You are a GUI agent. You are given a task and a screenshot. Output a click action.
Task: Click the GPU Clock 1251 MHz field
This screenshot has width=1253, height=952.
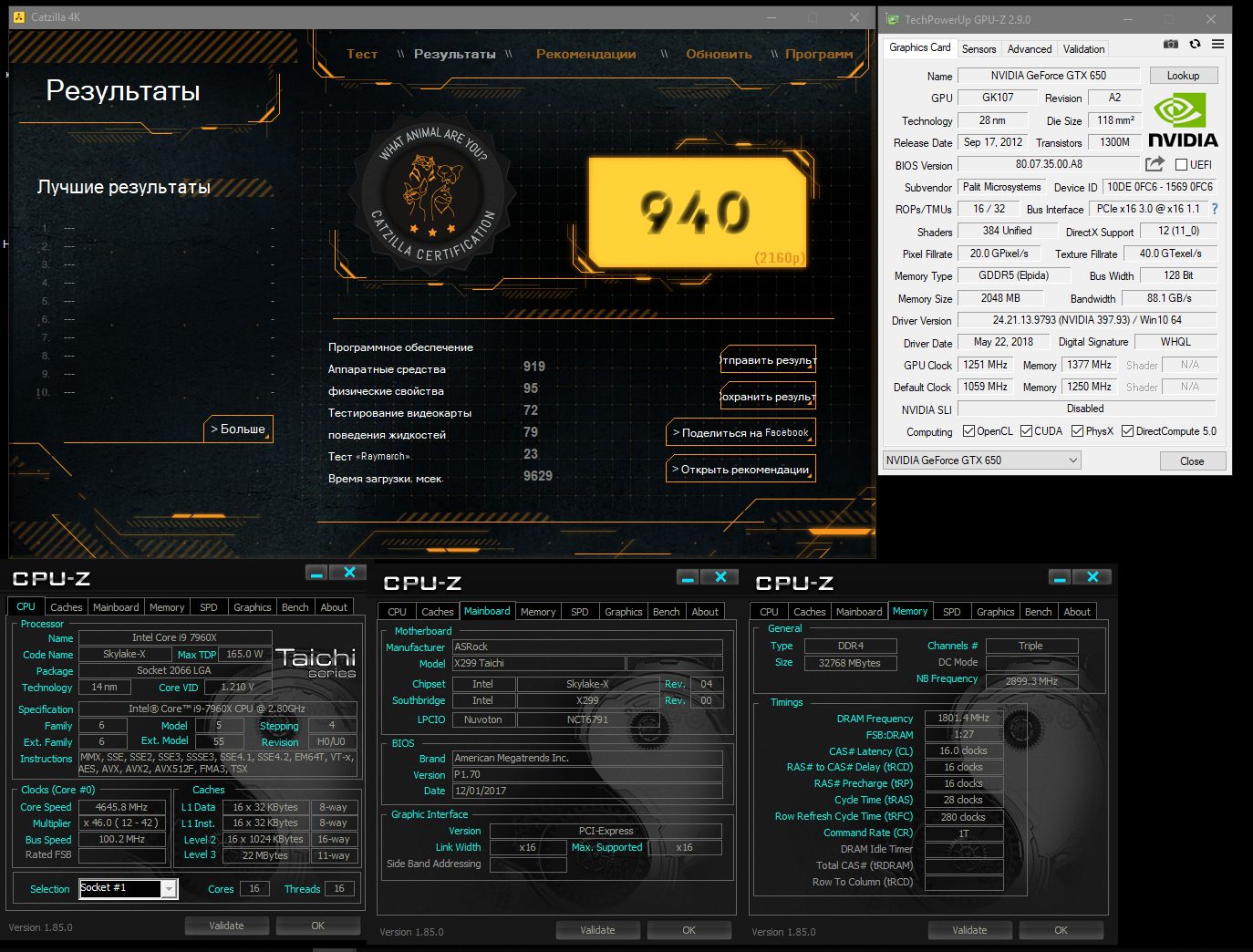click(986, 365)
